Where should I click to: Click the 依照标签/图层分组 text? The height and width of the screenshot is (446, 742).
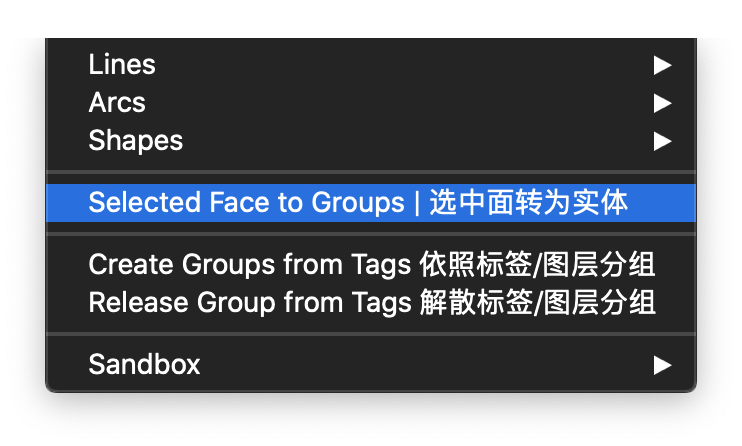pyautogui.click(x=537, y=264)
